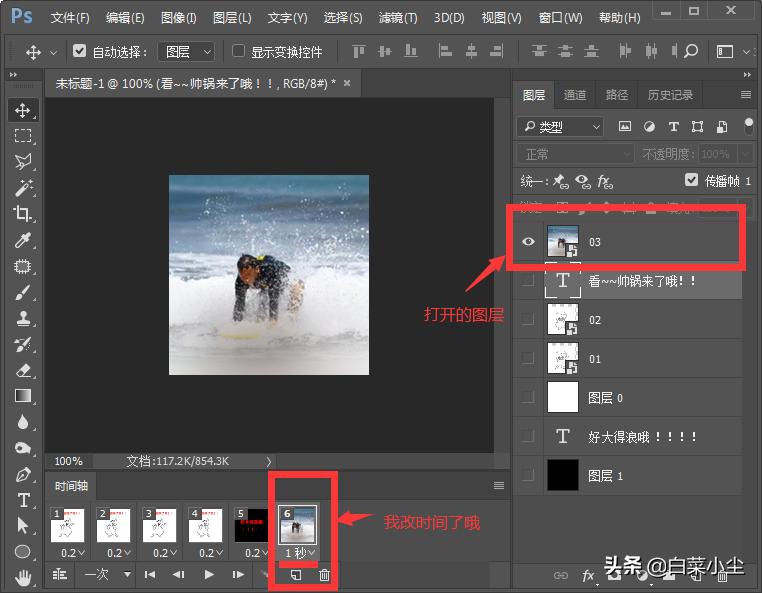762x593 pixels.
Task: Show the 看~~帅锅来了哦 text layer
Action: coord(528,280)
